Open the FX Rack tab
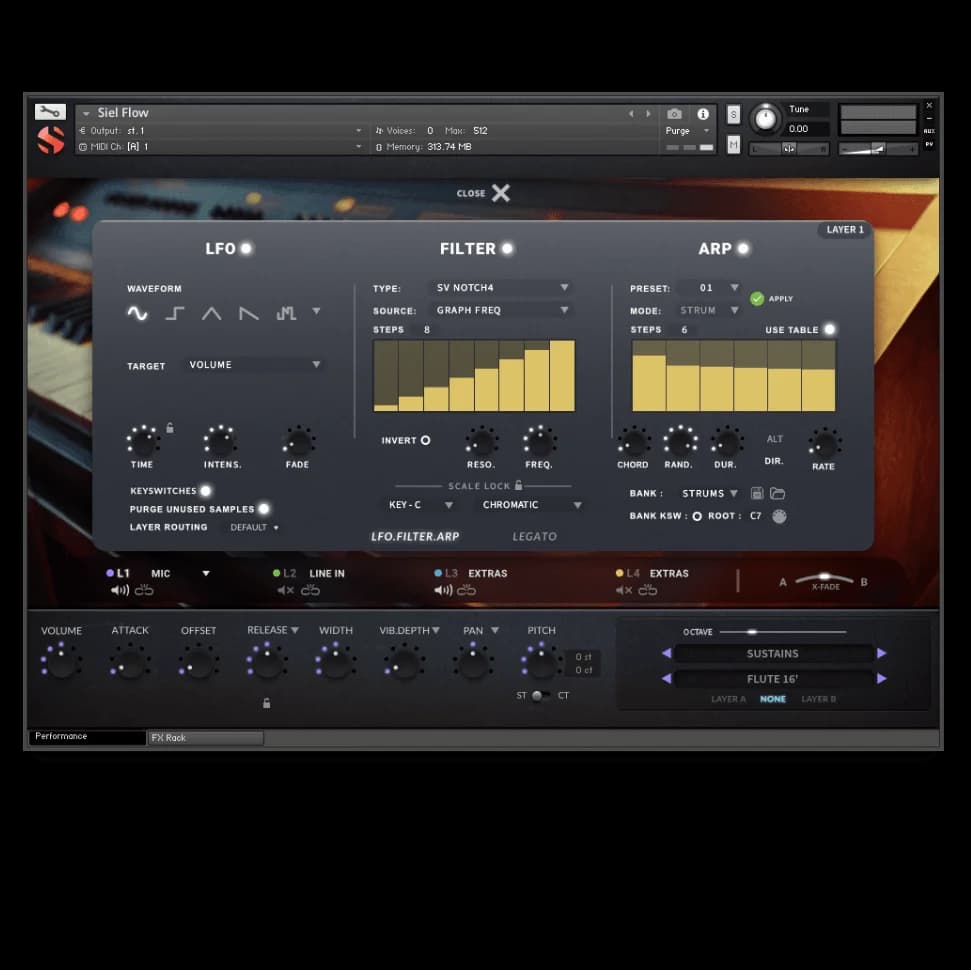Screen dimensions: 971x970 point(205,738)
